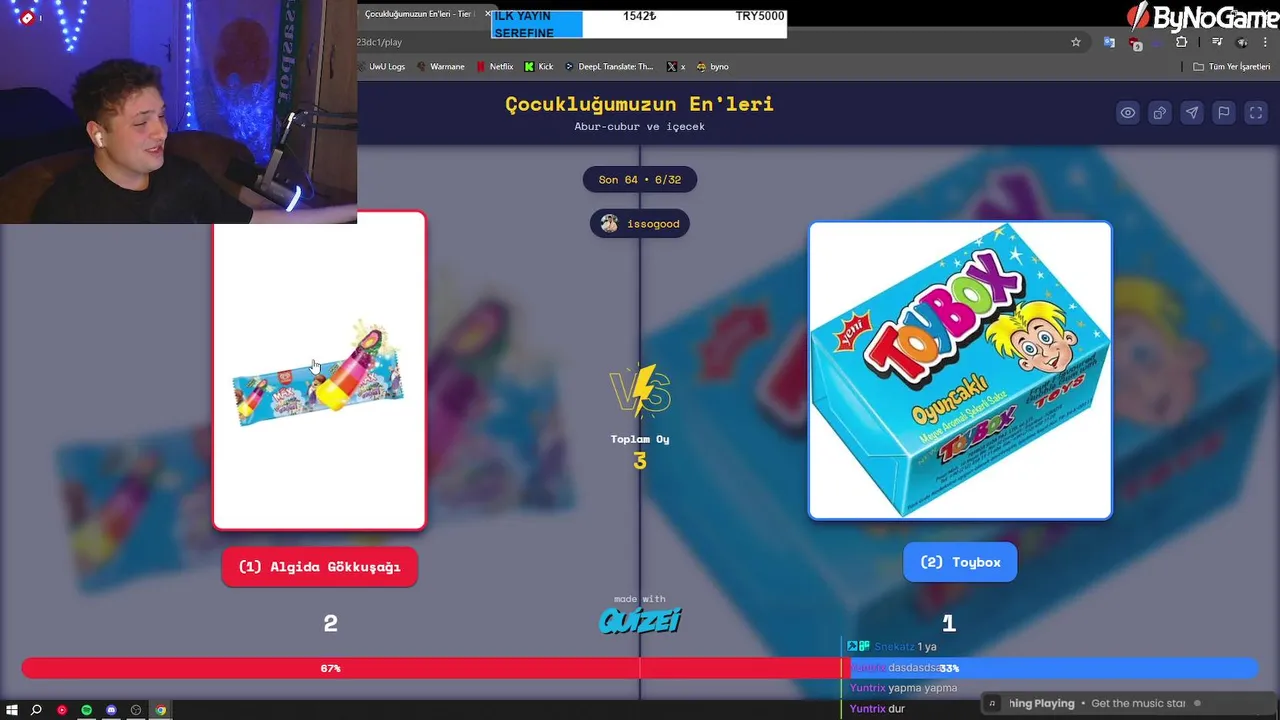Open the Google Translate extension icon
This screenshot has height=720, width=1280.
coord(1109,42)
